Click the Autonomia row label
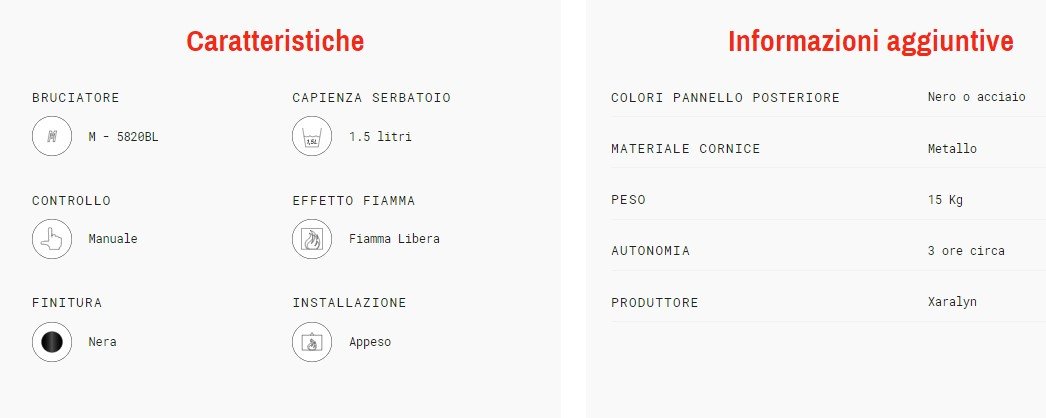The image size is (1046, 418). (x=650, y=251)
